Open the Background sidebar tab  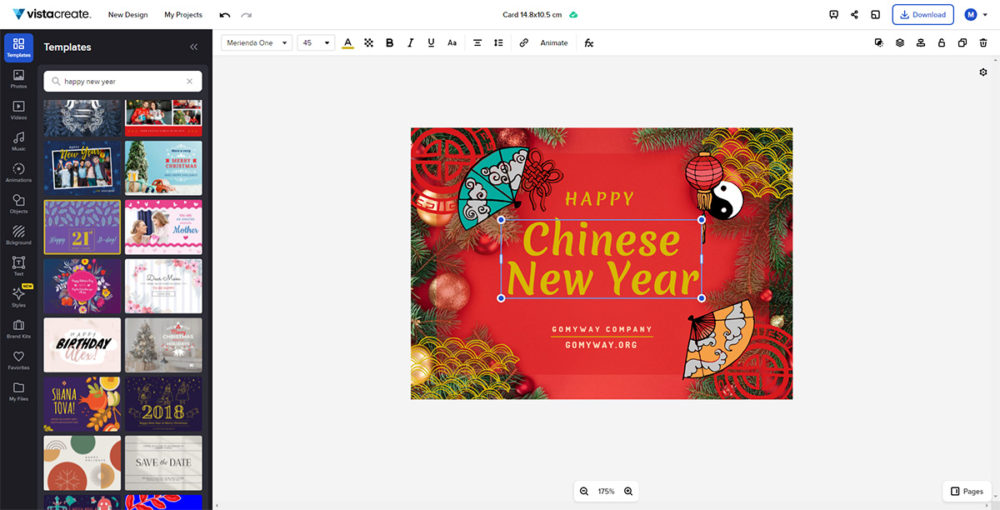click(18, 235)
